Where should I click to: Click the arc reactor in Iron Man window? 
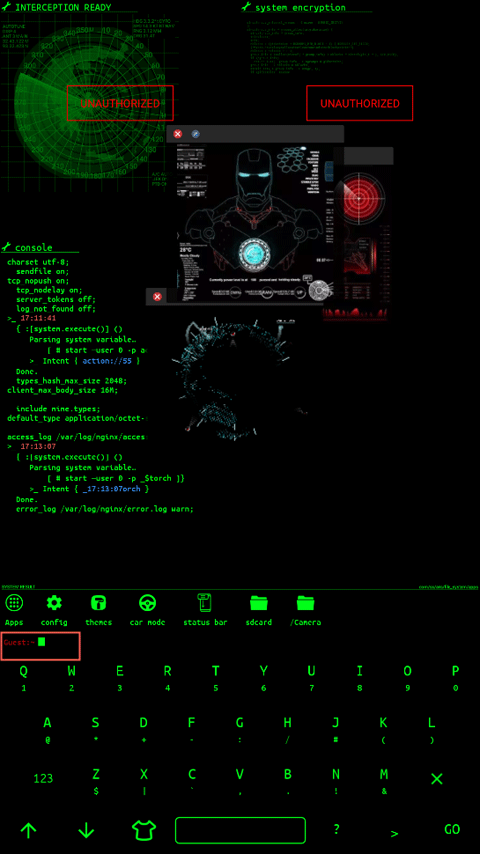pos(252,254)
